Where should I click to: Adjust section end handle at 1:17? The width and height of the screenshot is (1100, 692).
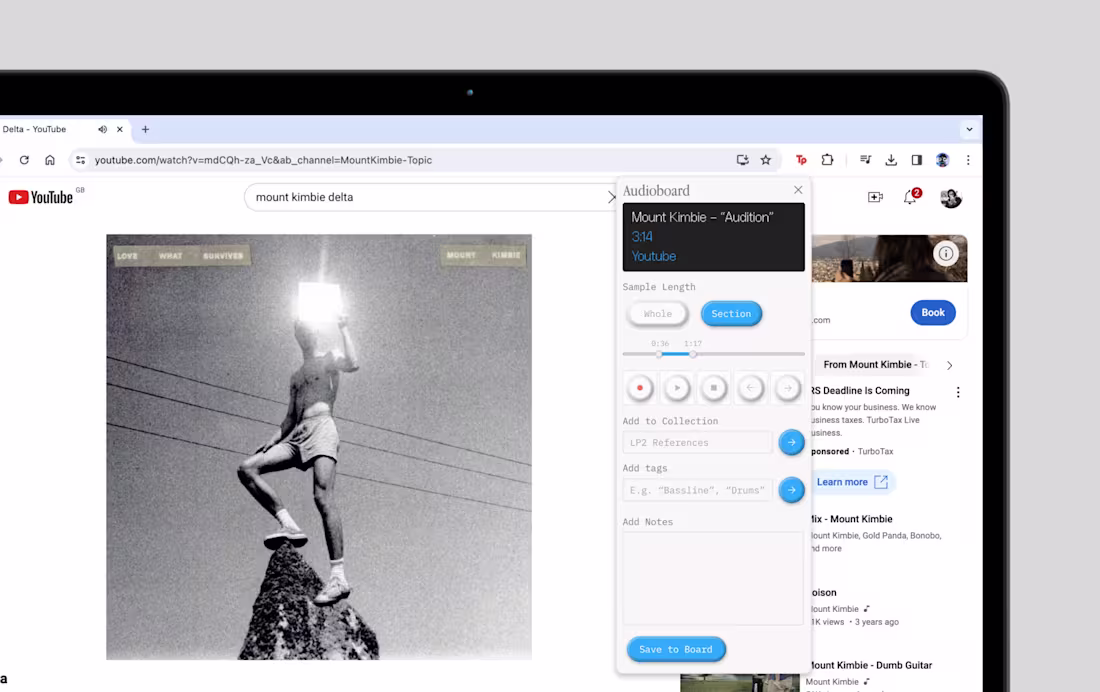(x=692, y=354)
